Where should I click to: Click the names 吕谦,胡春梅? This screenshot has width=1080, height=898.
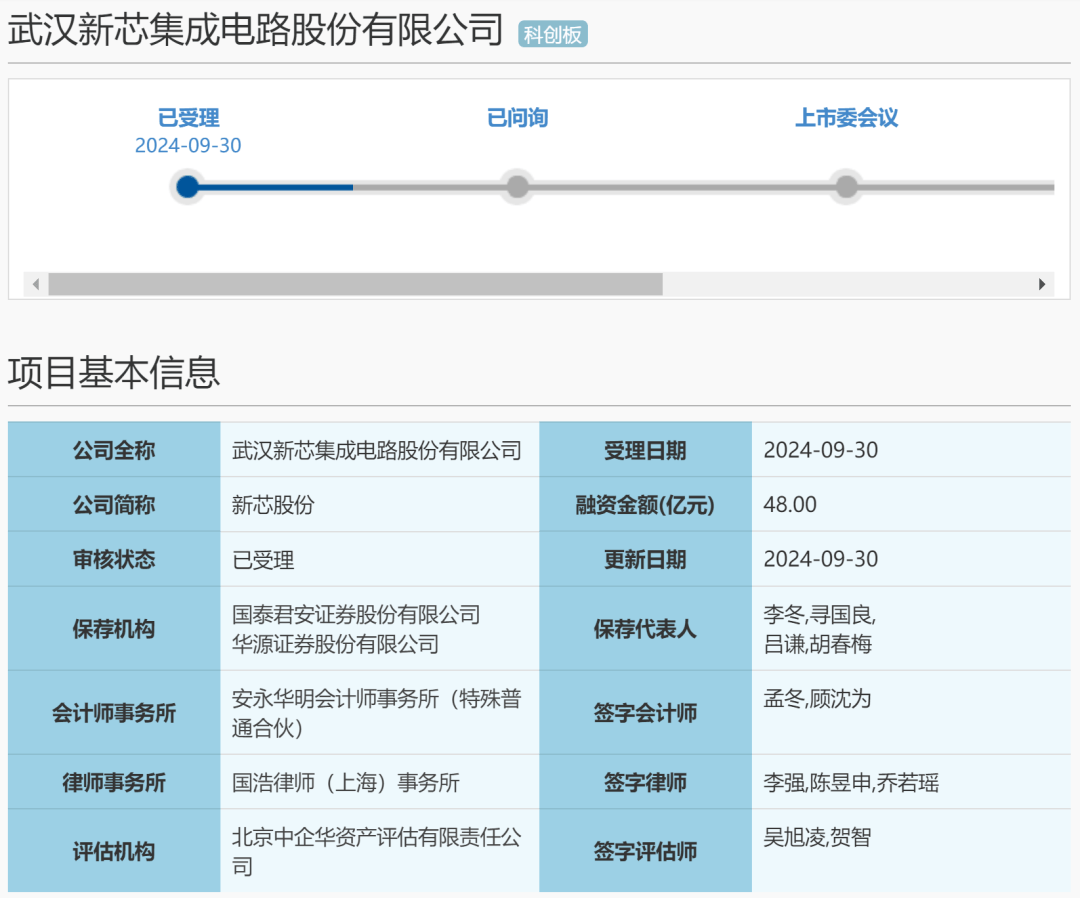818,644
